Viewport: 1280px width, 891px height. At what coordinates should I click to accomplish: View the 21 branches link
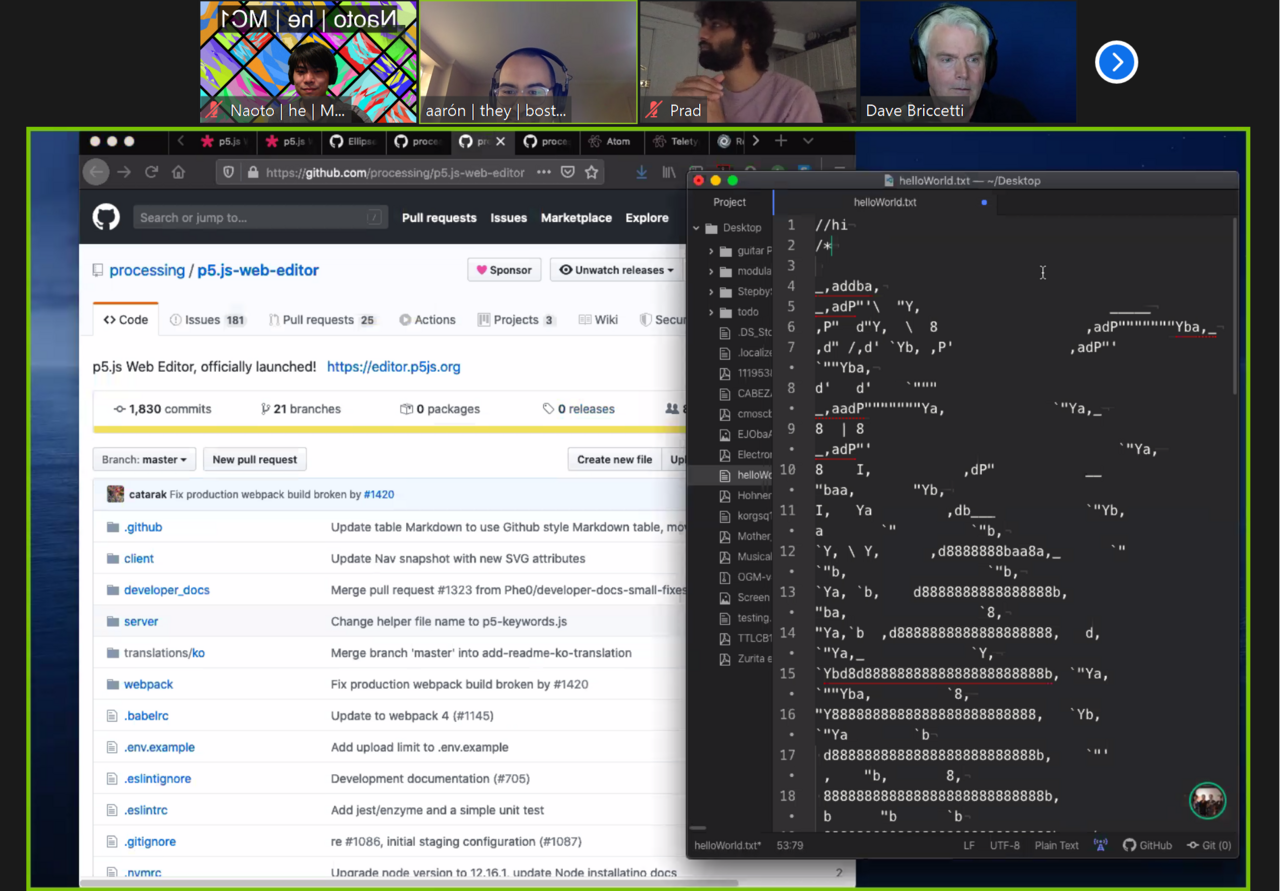[301, 409]
